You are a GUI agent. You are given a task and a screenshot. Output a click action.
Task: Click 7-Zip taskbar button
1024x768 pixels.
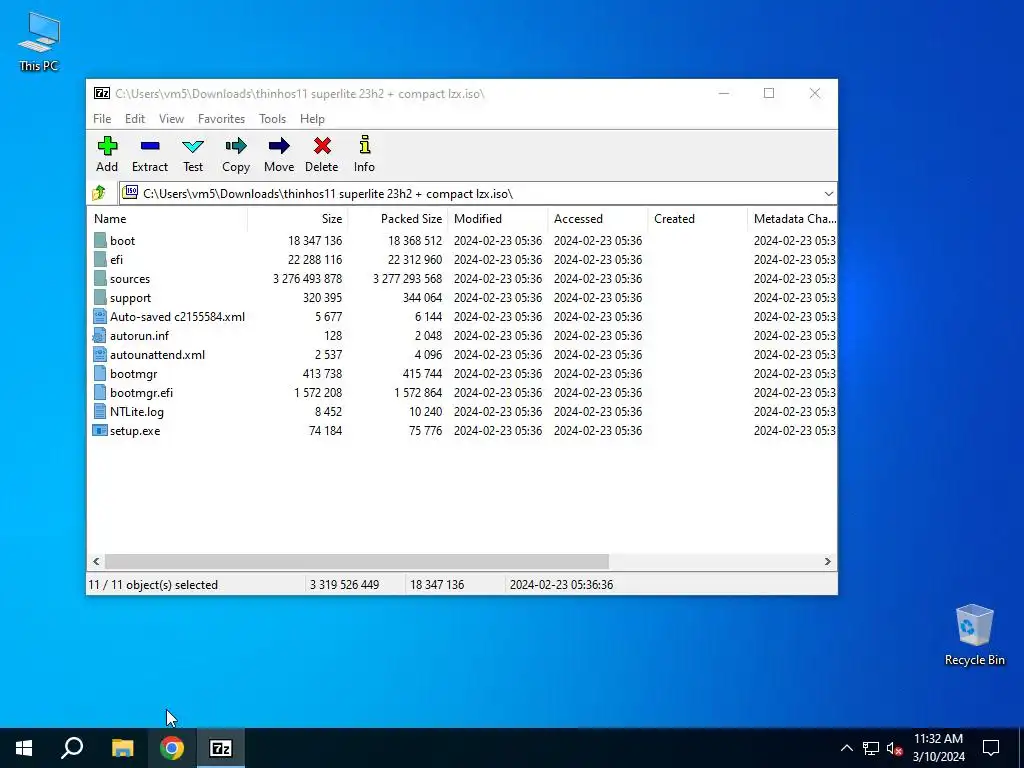[221, 748]
